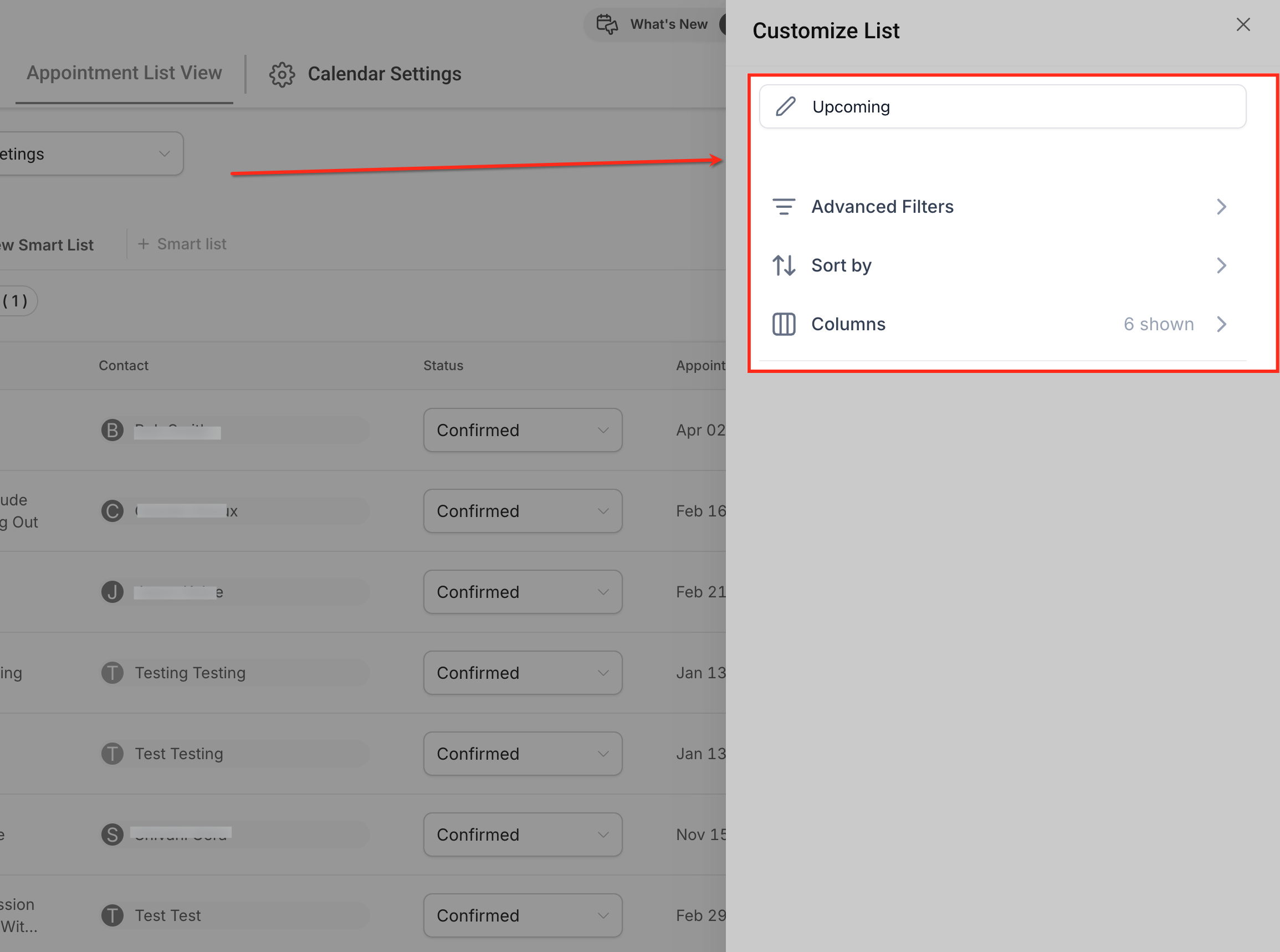Expand the Advanced Filters chevron
Image resolution: width=1280 pixels, height=952 pixels.
coord(1221,206)
